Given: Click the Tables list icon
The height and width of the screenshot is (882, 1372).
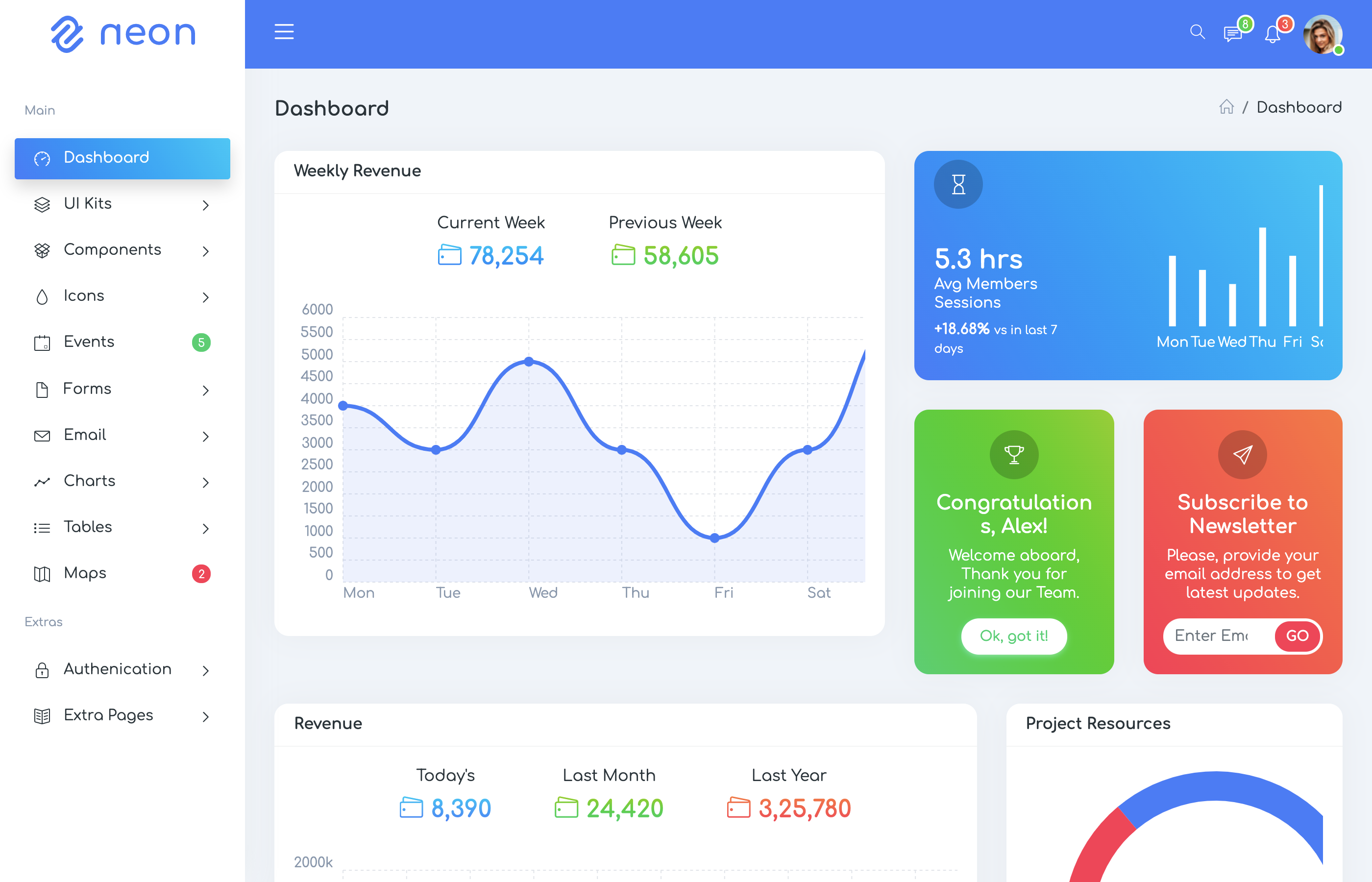Looking at the screenshot, I should 42,528.
